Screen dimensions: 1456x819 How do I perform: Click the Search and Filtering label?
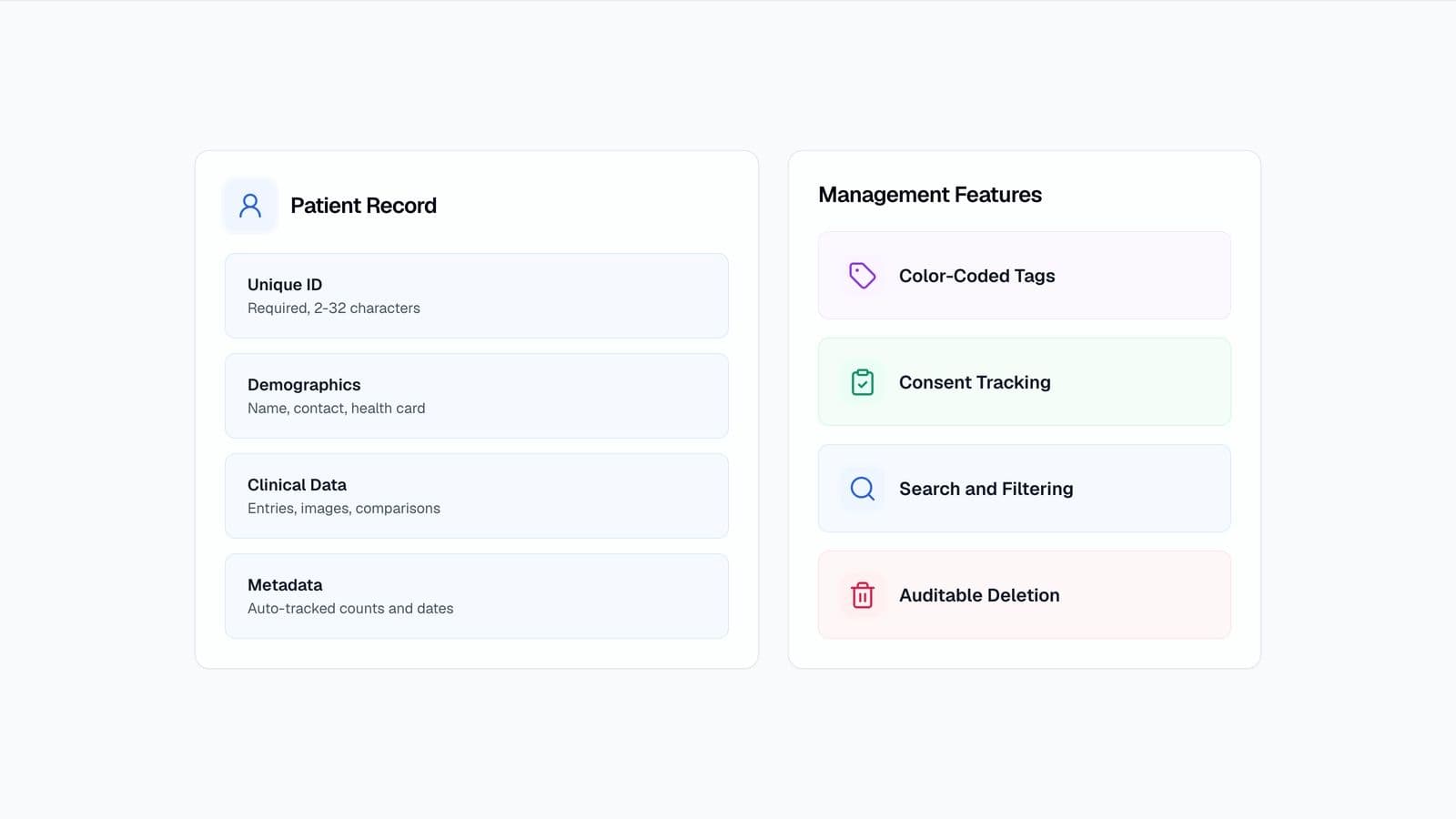click(x=986, y=489)
